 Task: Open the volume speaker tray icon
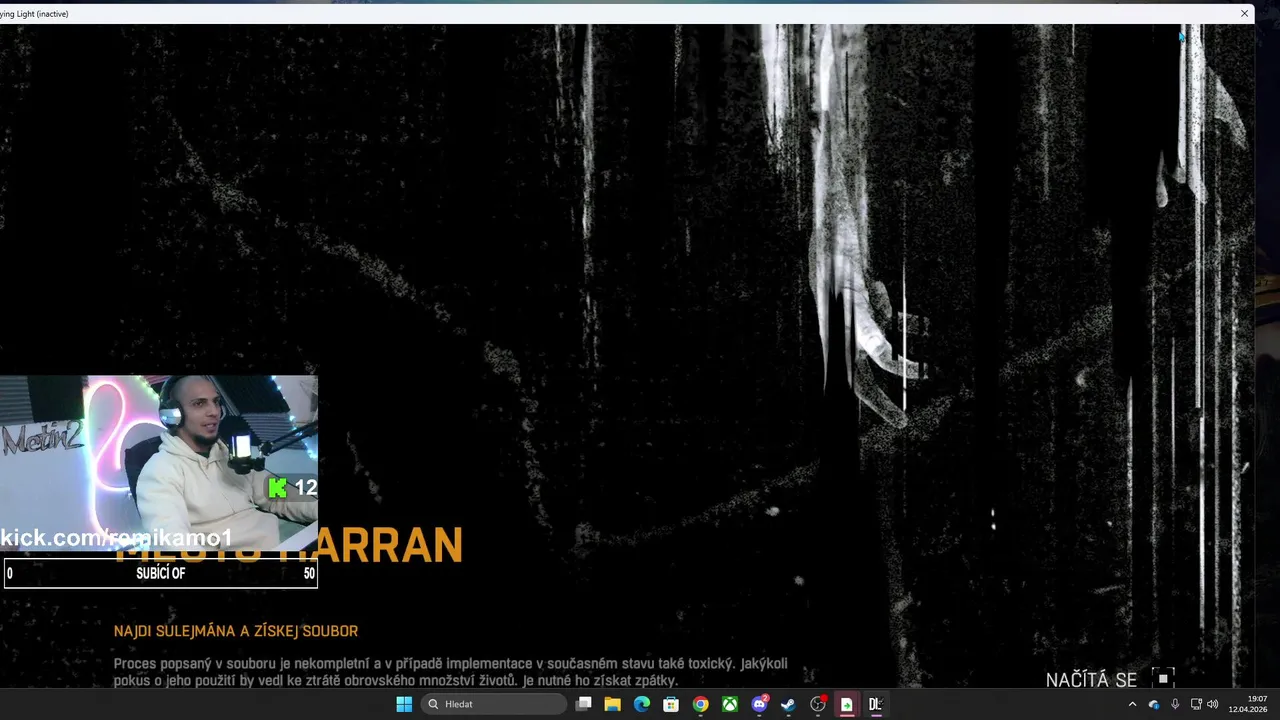[x=1213, y=704]
